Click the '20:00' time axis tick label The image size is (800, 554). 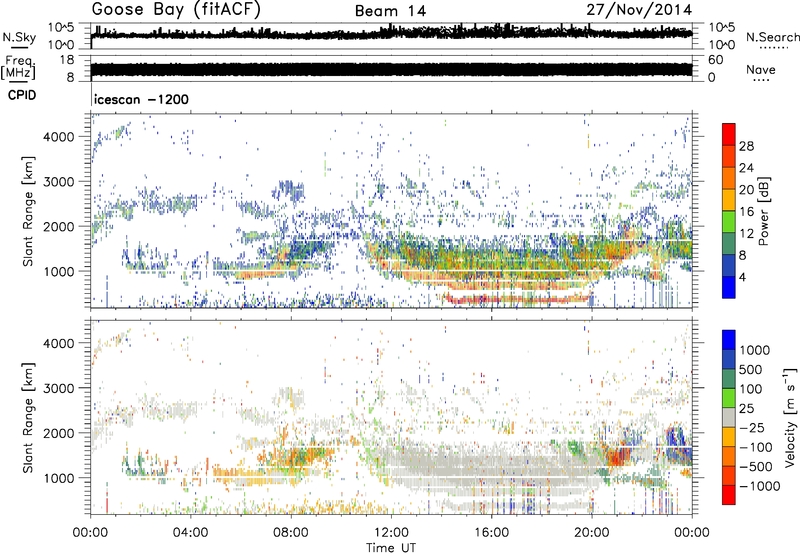592,533
